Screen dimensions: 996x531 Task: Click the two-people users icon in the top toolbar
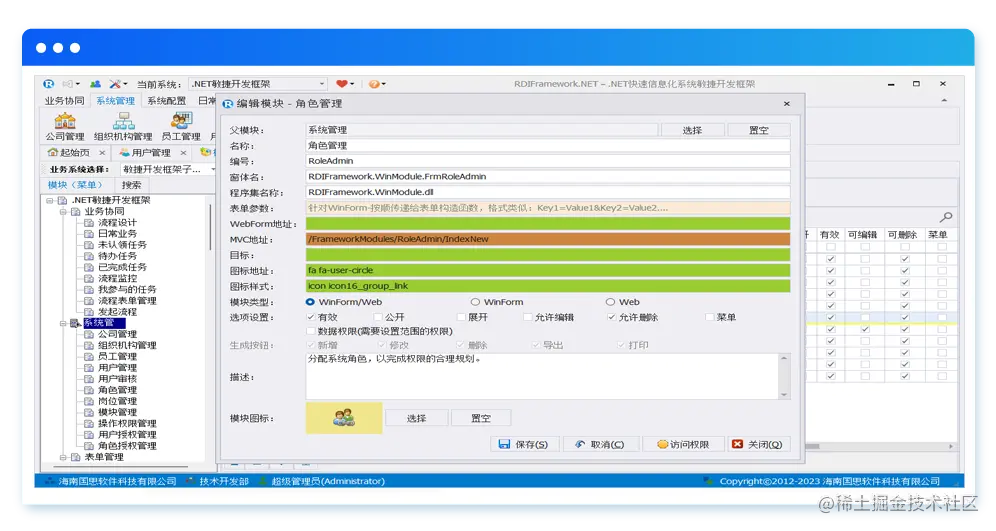point(95,84)
